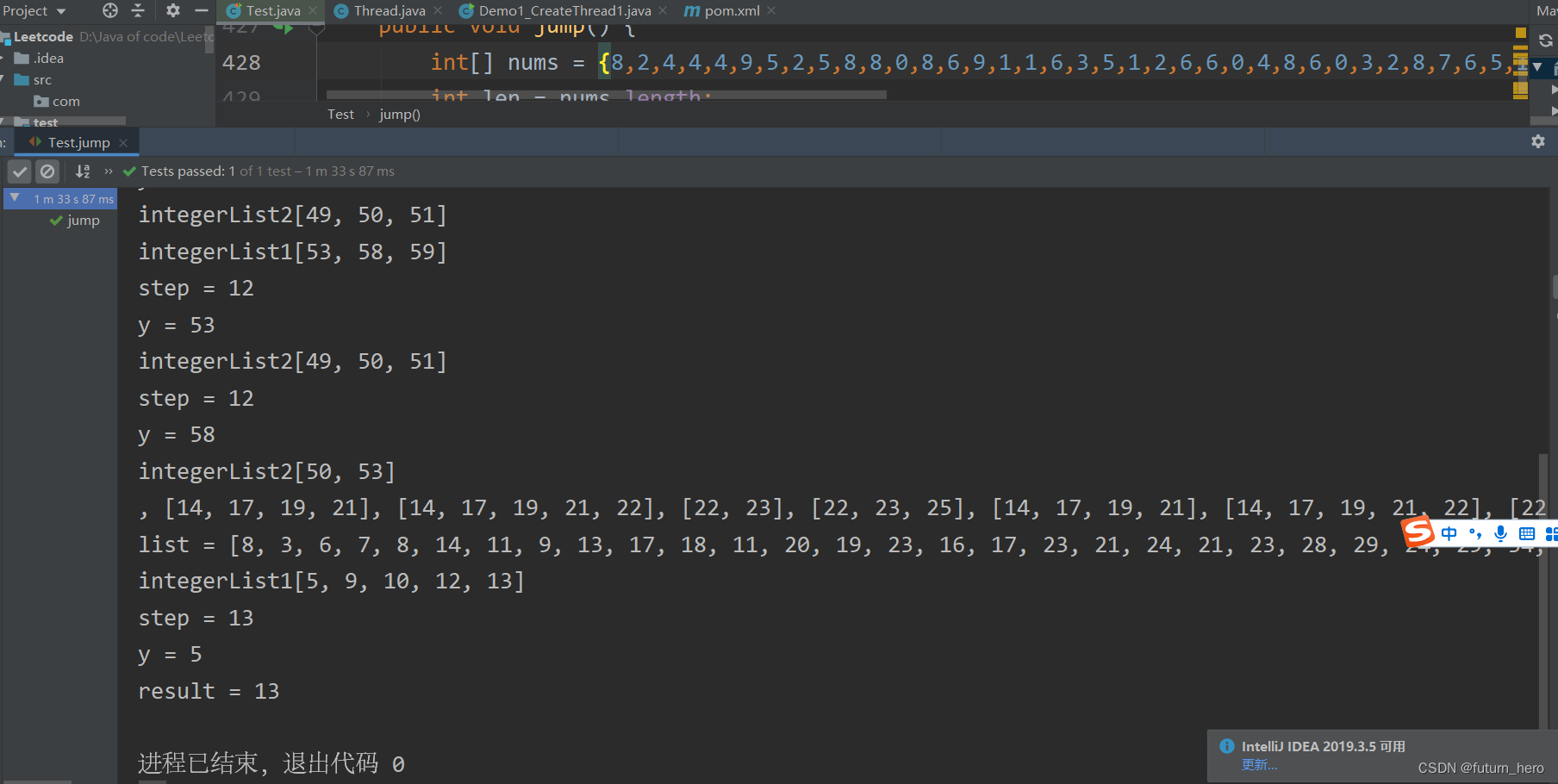Hide the Project panel with minus icon
The width and height of the screenshot is (1558, 784).
click(x=202, y=10)
